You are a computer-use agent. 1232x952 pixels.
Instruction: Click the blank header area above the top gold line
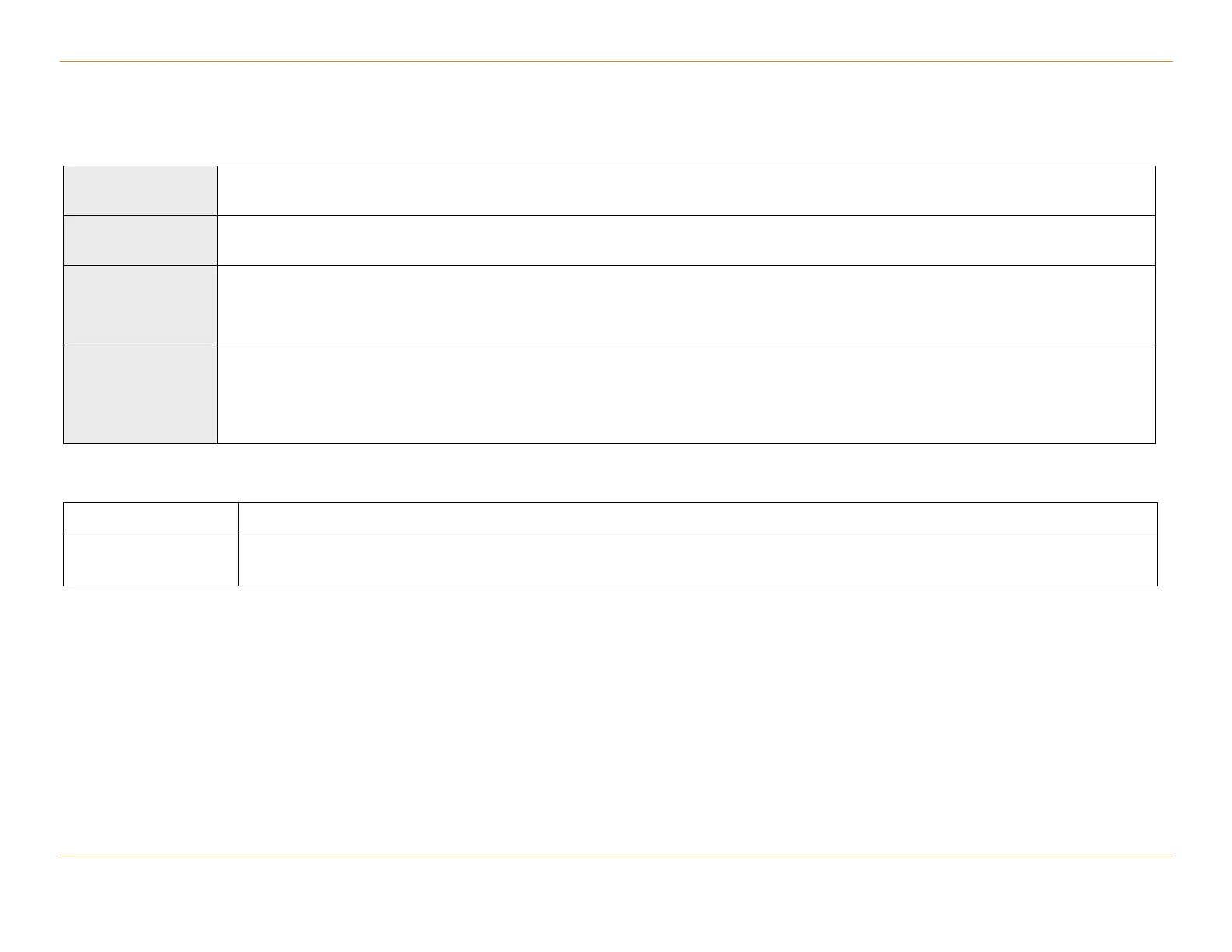pos(616,31)
